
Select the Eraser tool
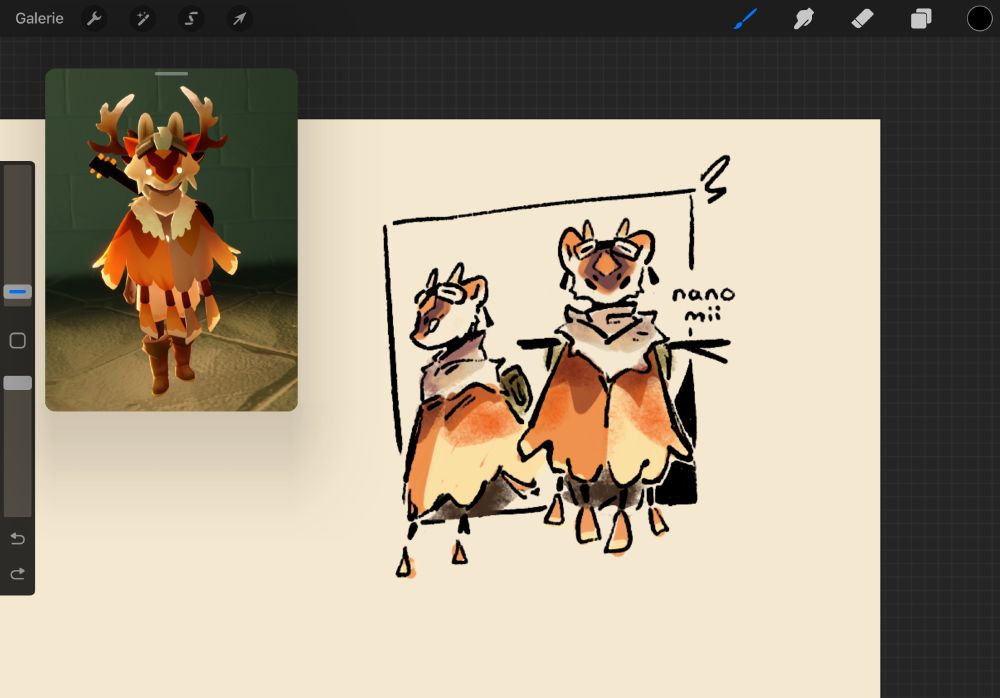[x=862, y=19]
